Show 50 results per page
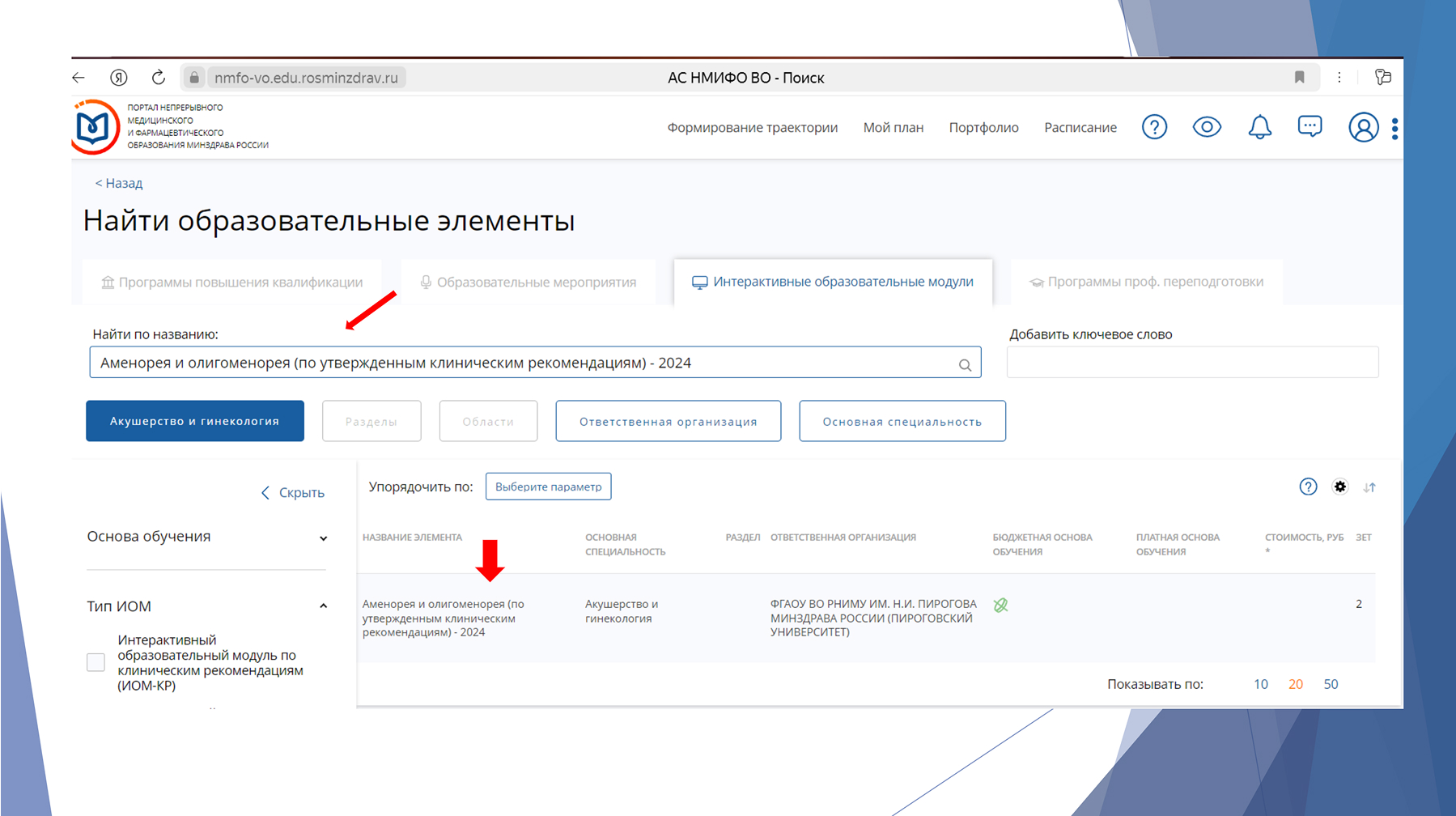This screenshot has height=816, width=1456. 1331,684
